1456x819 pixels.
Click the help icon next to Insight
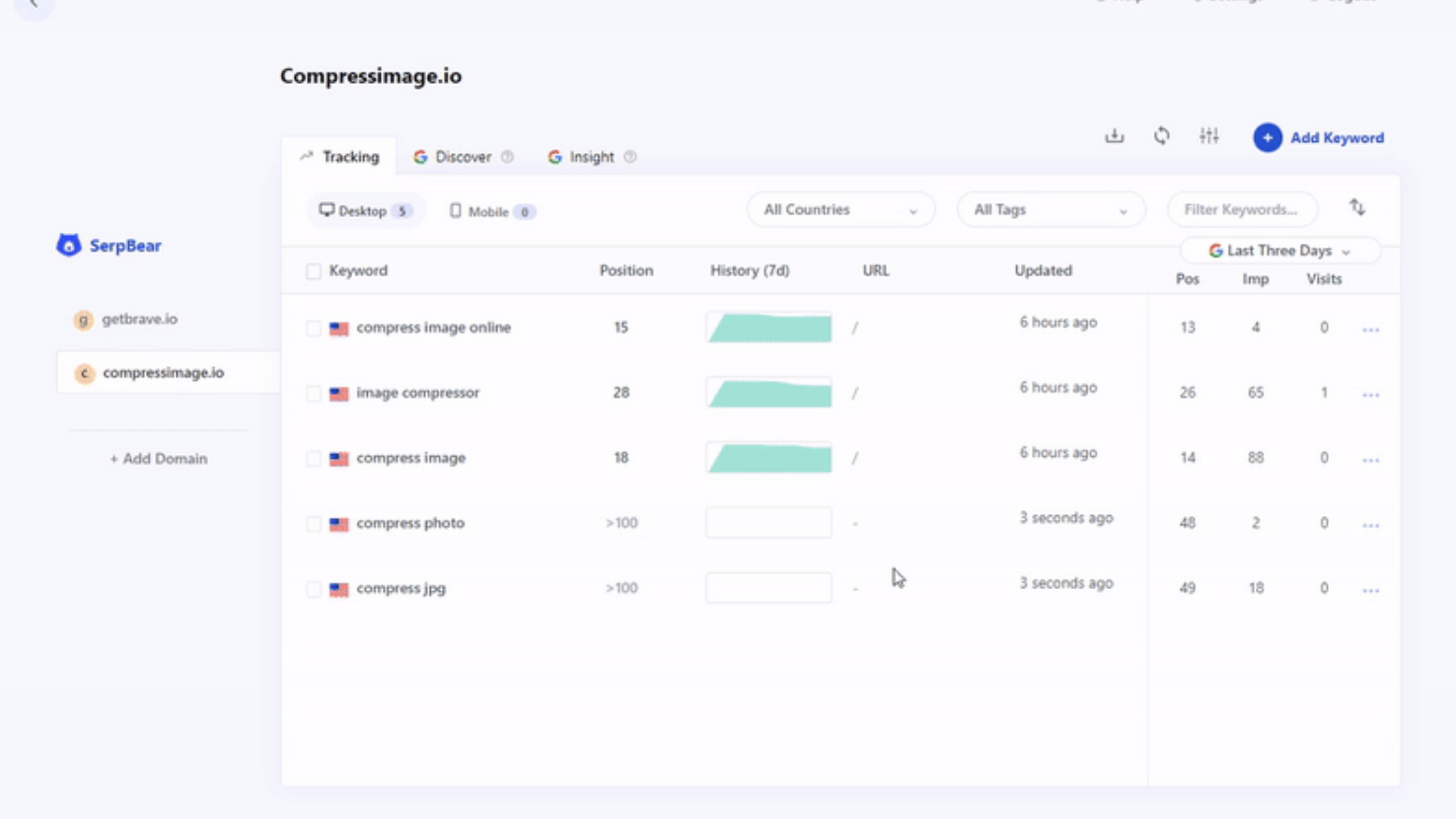coord(630,157)
